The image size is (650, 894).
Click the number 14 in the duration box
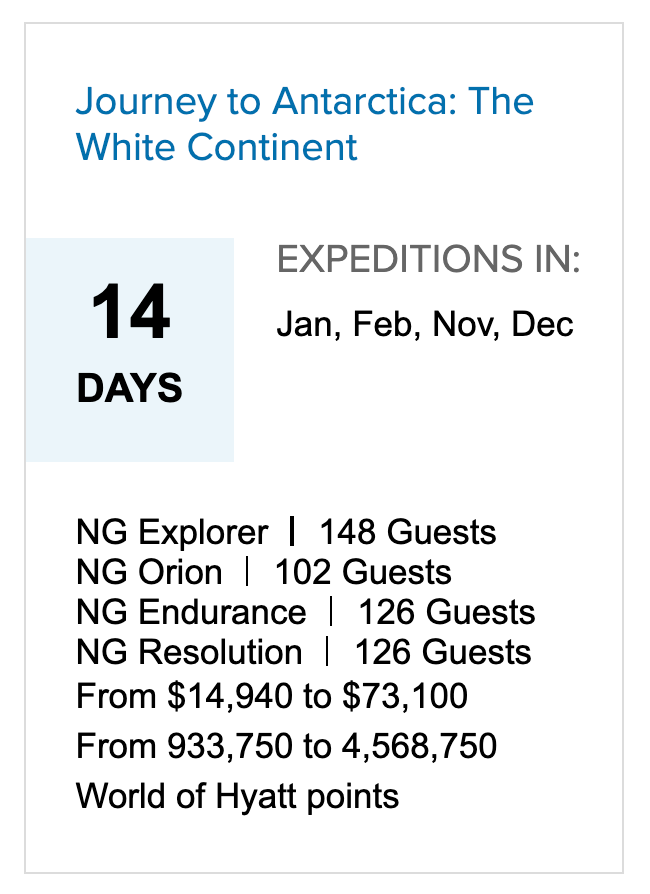(130, 315)
